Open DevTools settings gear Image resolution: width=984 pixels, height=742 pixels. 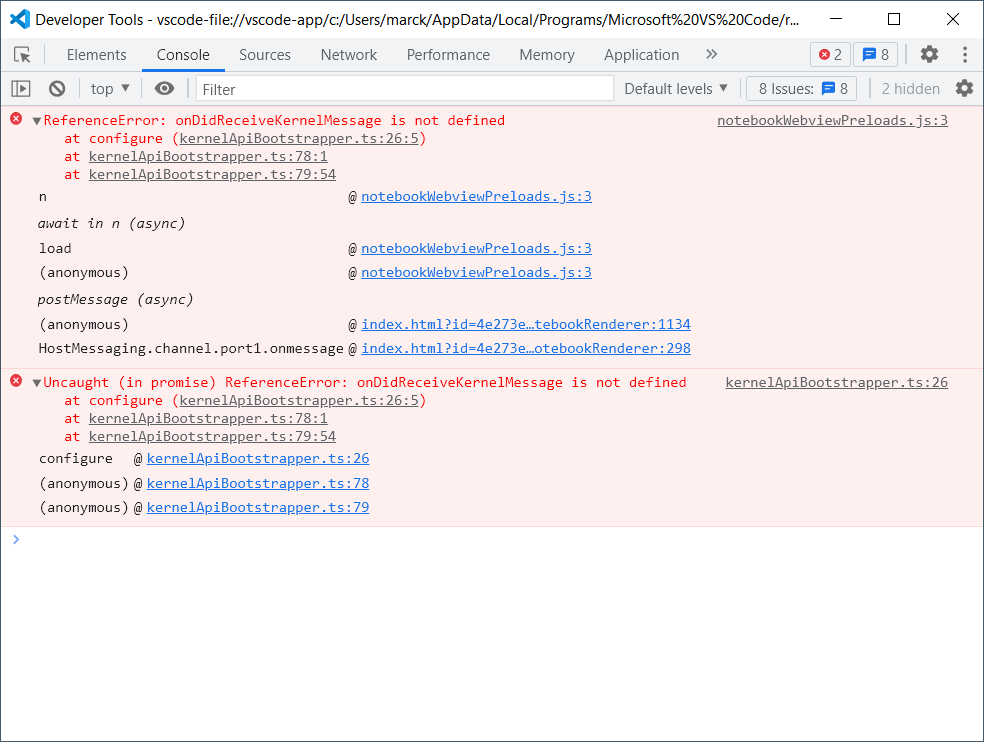[x=929, y=54]
